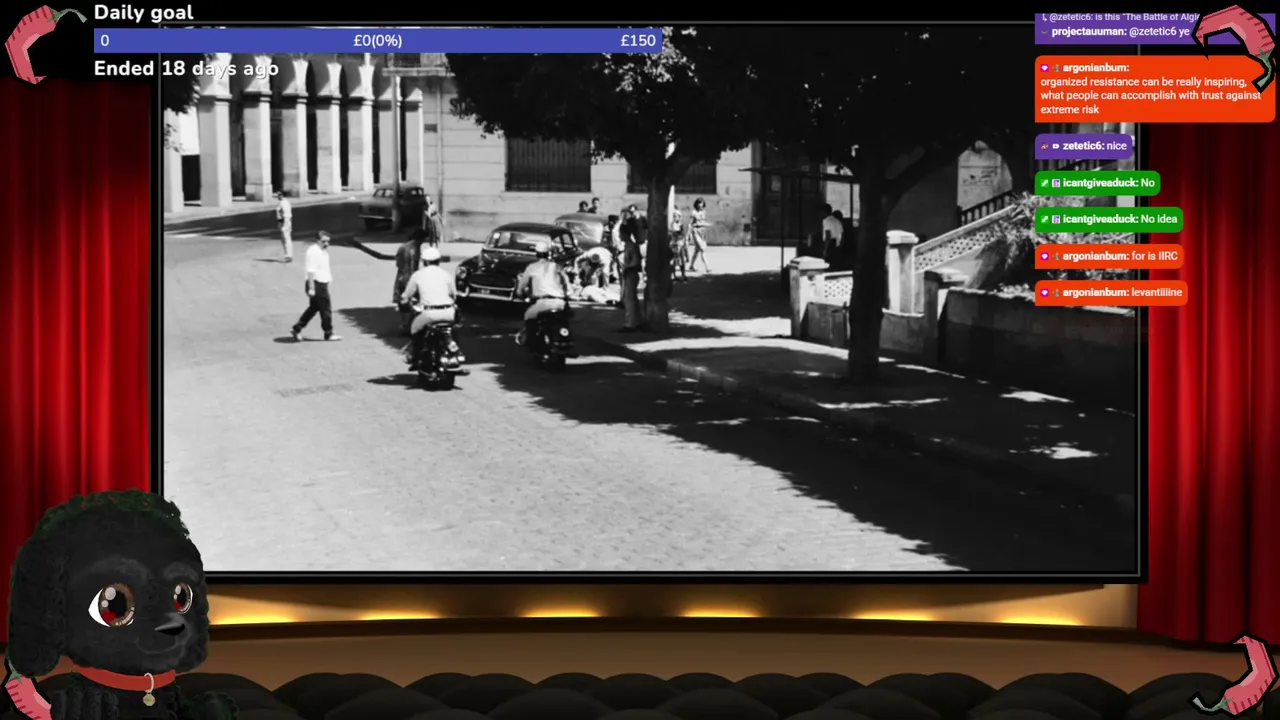Click the '£150' goal target amount
The width and height of the screenshot is (1280, 720).
pos(638,41)
